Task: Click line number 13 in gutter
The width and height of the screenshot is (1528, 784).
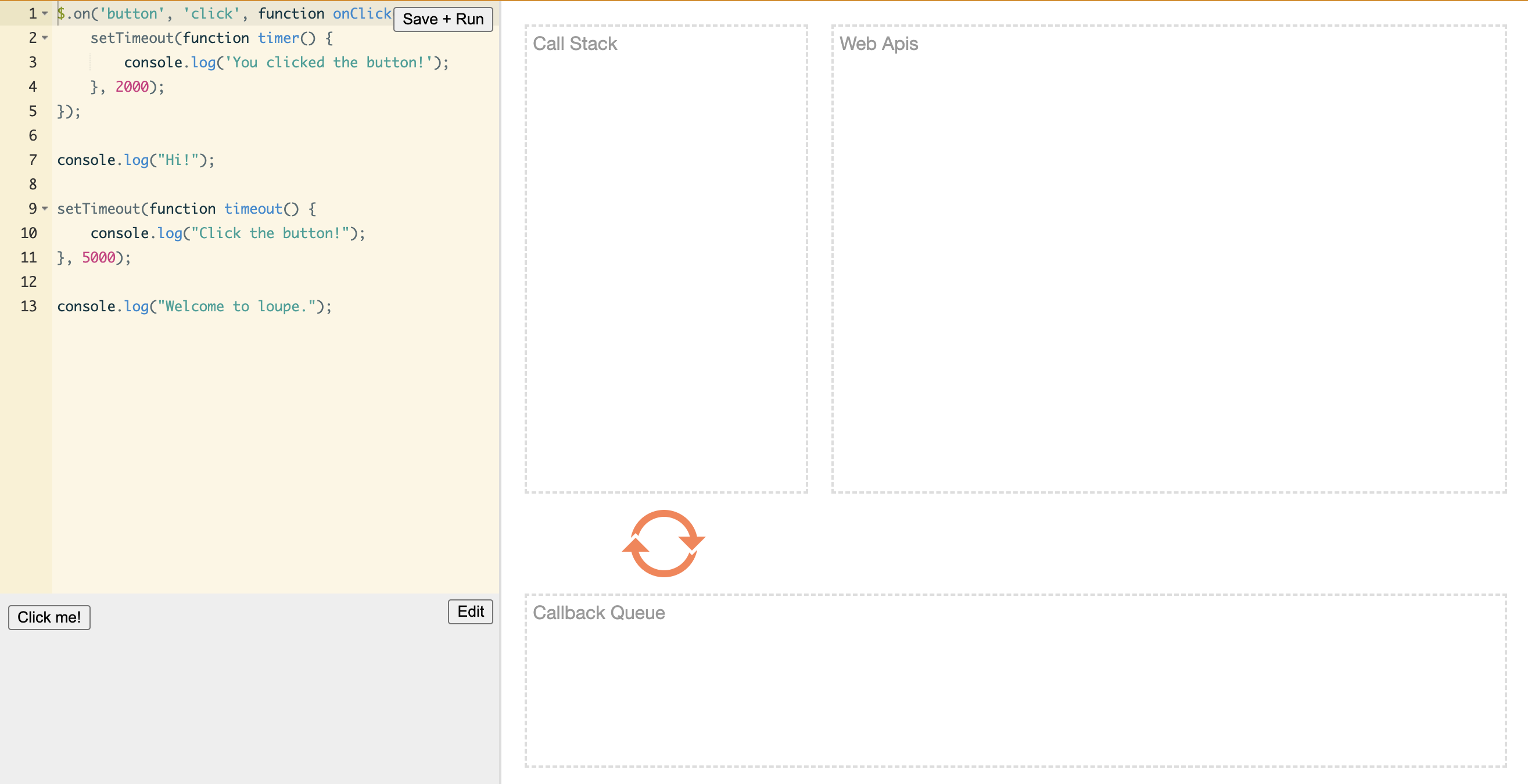Action: click(28, 307)
